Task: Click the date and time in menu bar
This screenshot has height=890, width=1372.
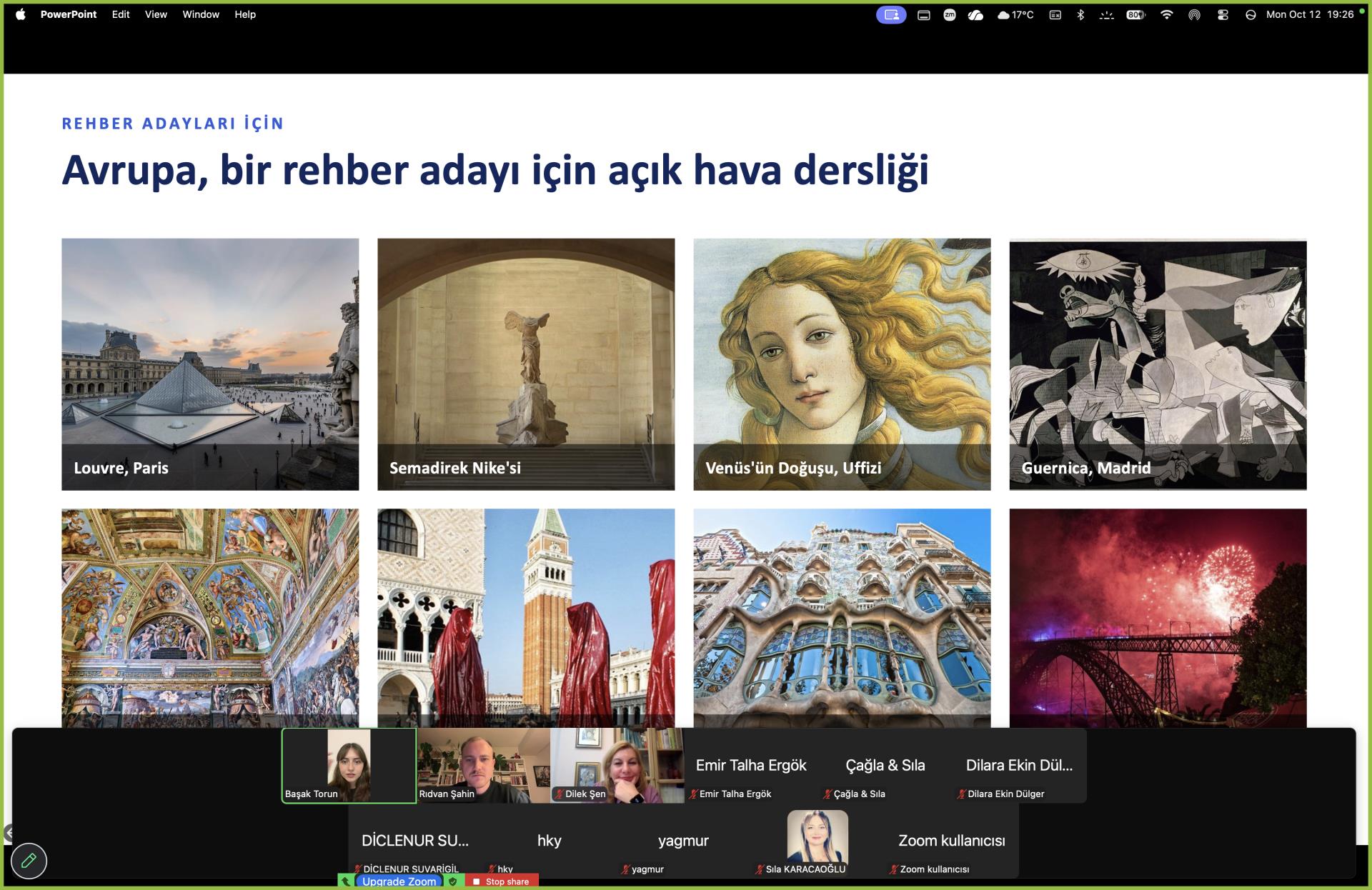Action: (1310, 14)
